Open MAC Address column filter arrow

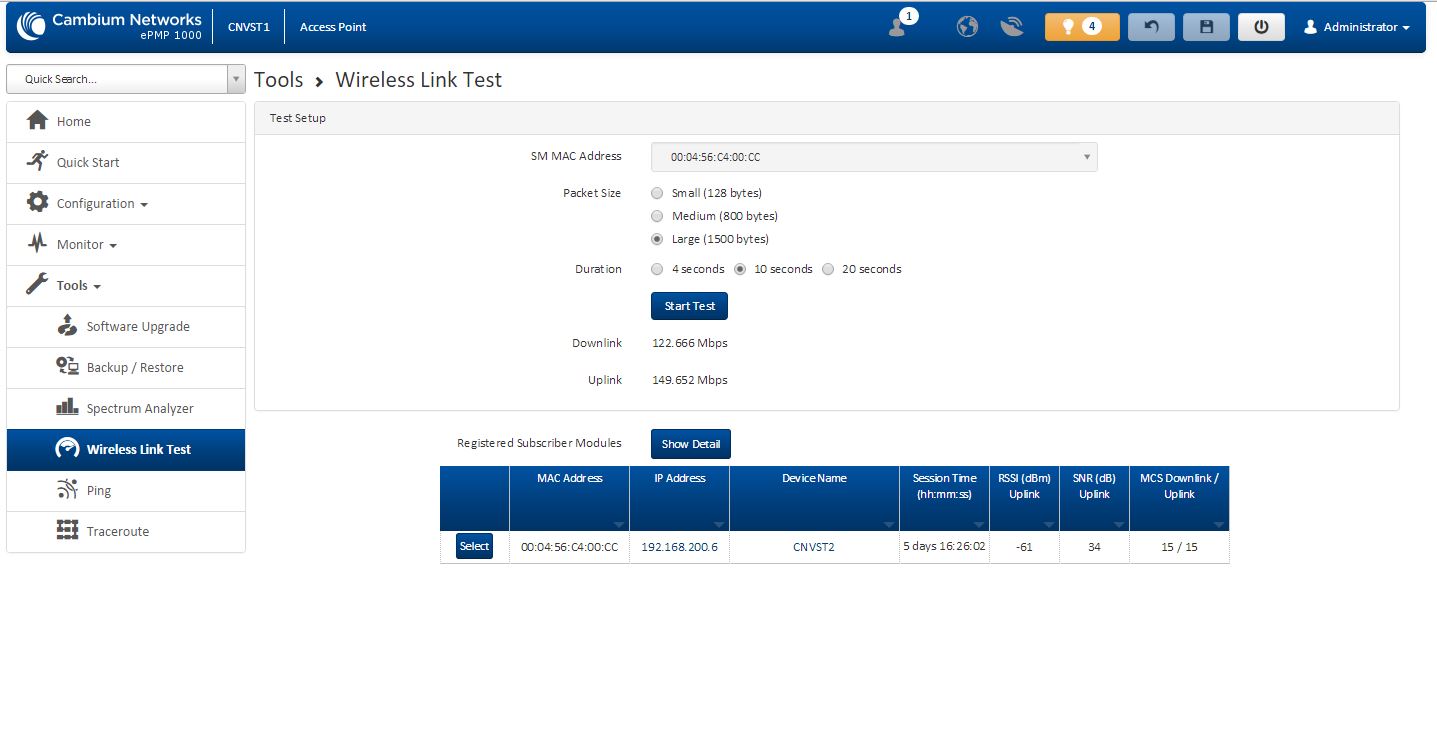tap(619, 525)
